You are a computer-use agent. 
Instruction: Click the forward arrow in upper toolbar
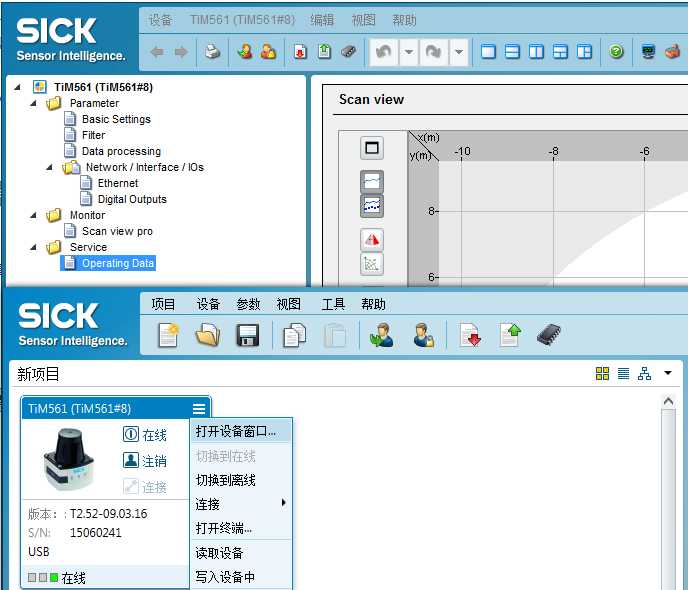[x=181, y=52]
